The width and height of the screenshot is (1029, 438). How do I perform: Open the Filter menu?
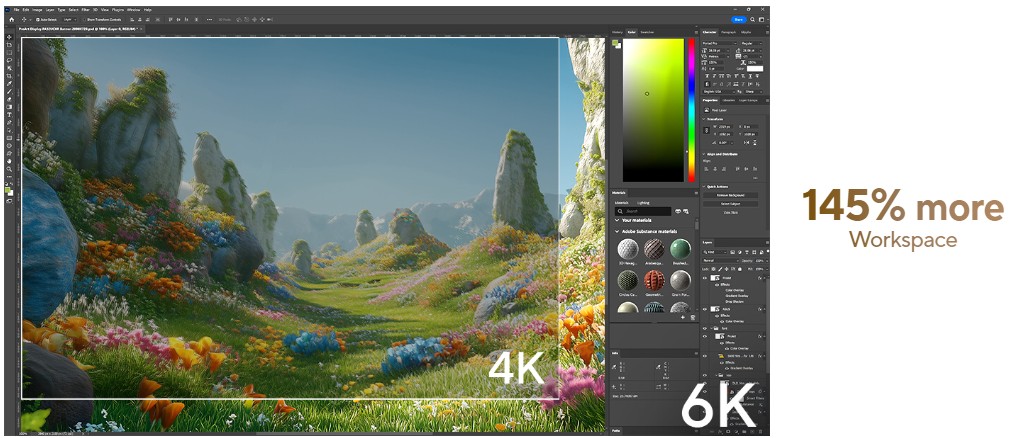point(86,10)
